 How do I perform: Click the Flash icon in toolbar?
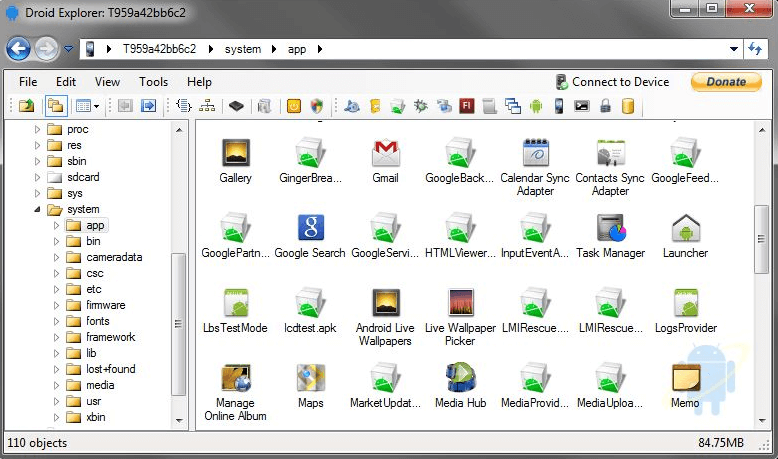tap(466, 105)
